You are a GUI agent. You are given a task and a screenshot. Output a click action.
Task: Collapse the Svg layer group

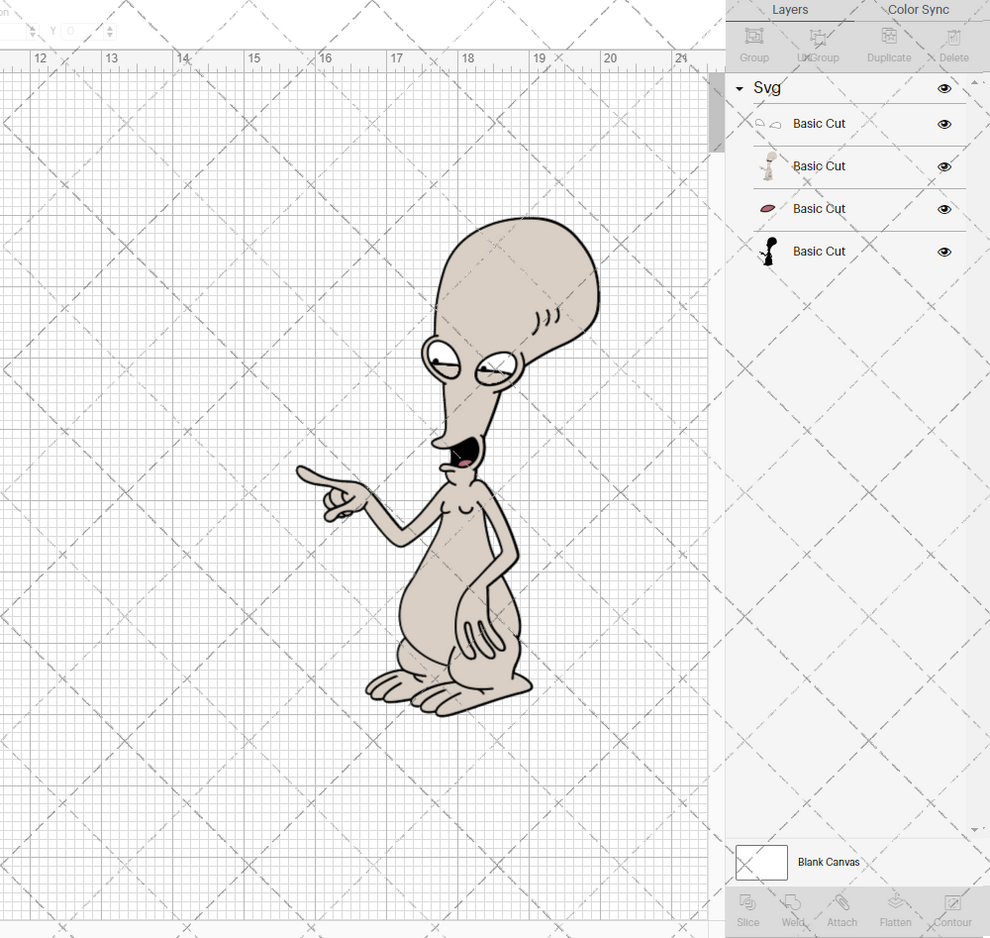pyautogui.click(x=739, y=88)
